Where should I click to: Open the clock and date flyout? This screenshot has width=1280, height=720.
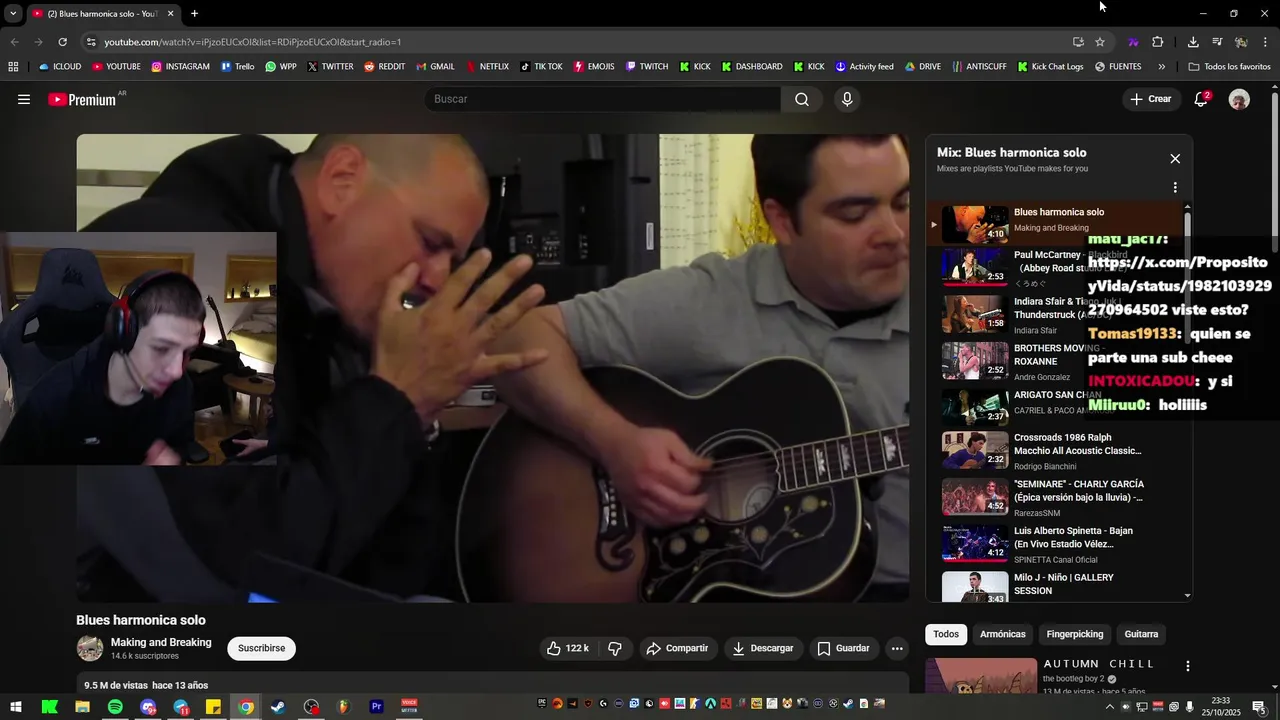[1221, 707]
